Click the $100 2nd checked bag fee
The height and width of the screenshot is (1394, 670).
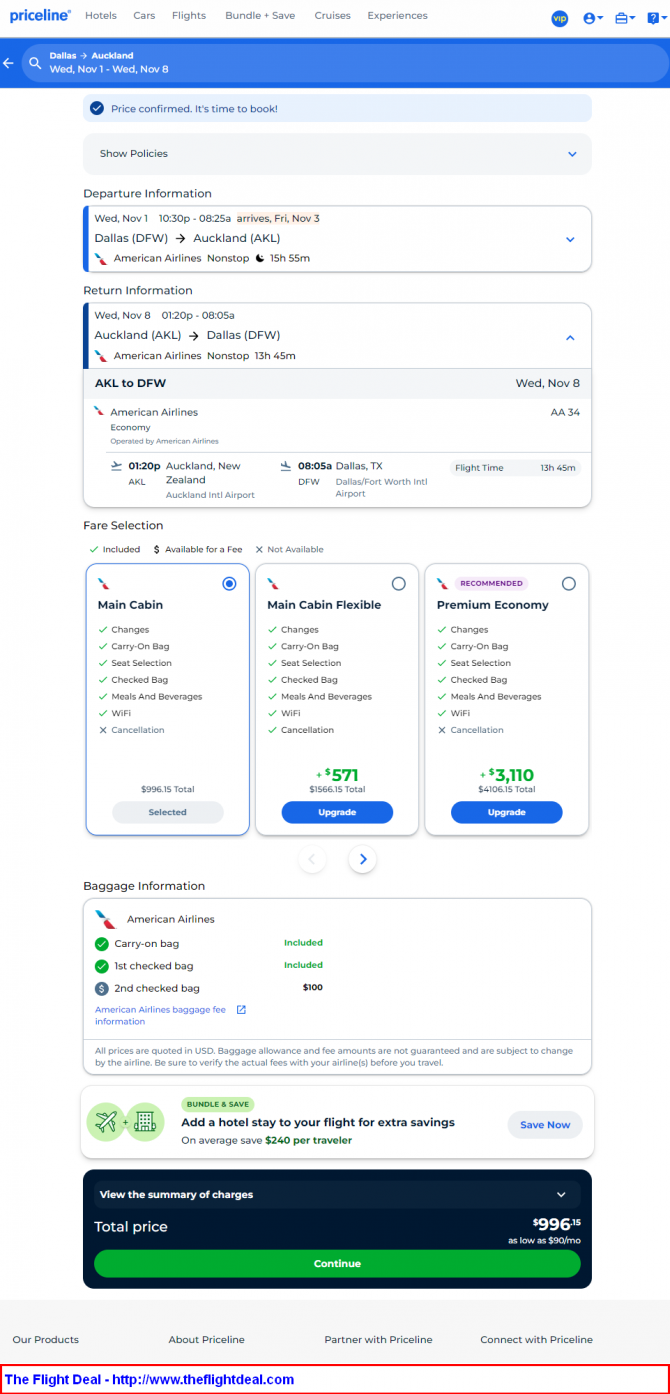point(313,988)
